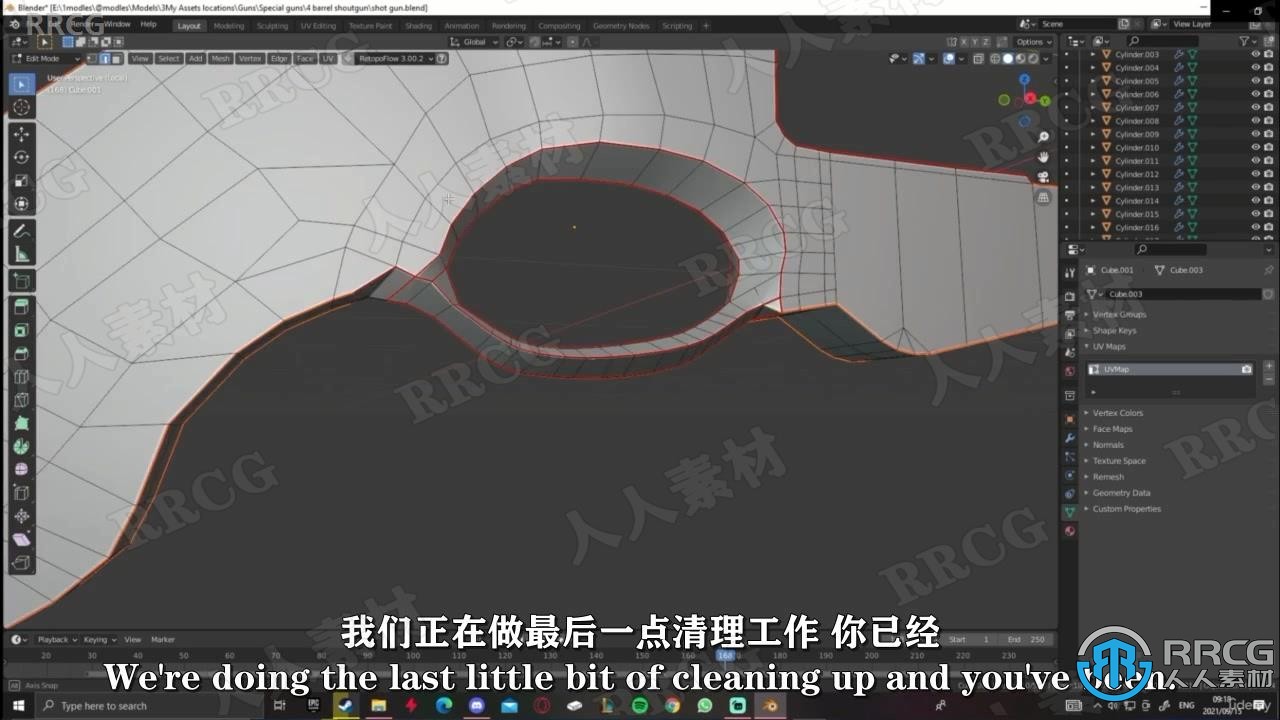1280x720 pixels.
Task: Open the Help menu
Action: [148, 23]
